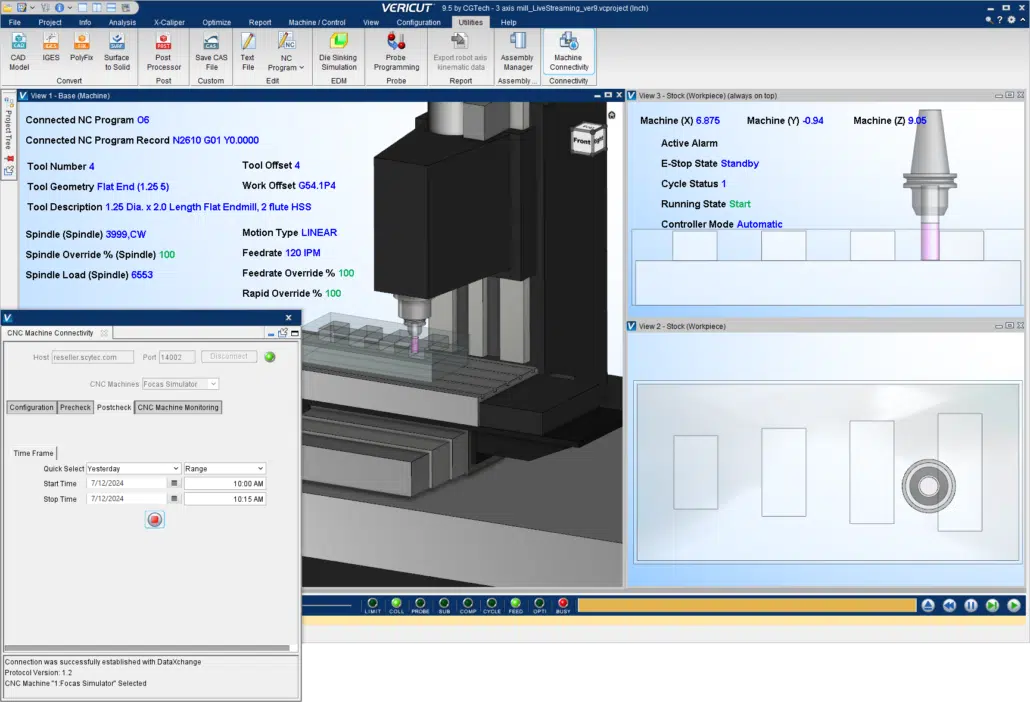This screenshot has width=1030, height=702.
Task: Toggle the FEED status light
Action: (516, 605)
